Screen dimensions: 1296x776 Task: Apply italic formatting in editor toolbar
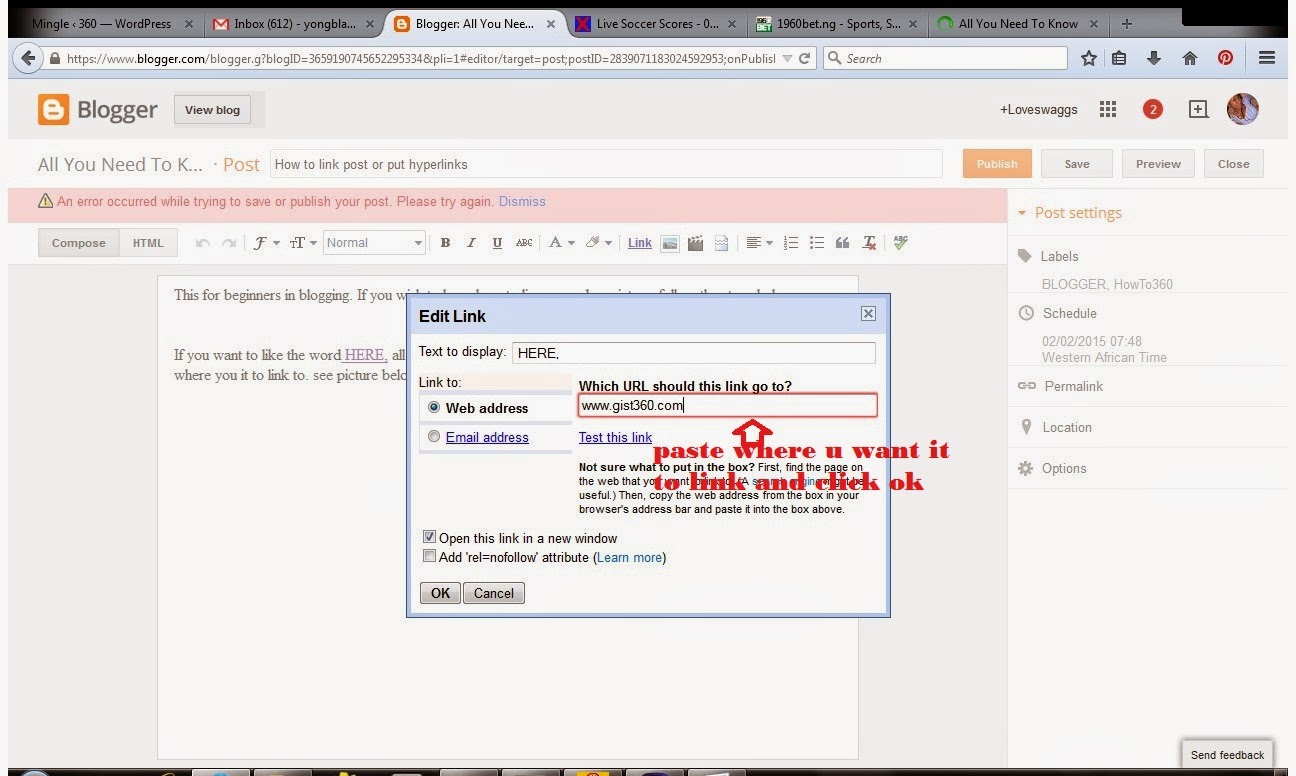(x=471, y=243)
